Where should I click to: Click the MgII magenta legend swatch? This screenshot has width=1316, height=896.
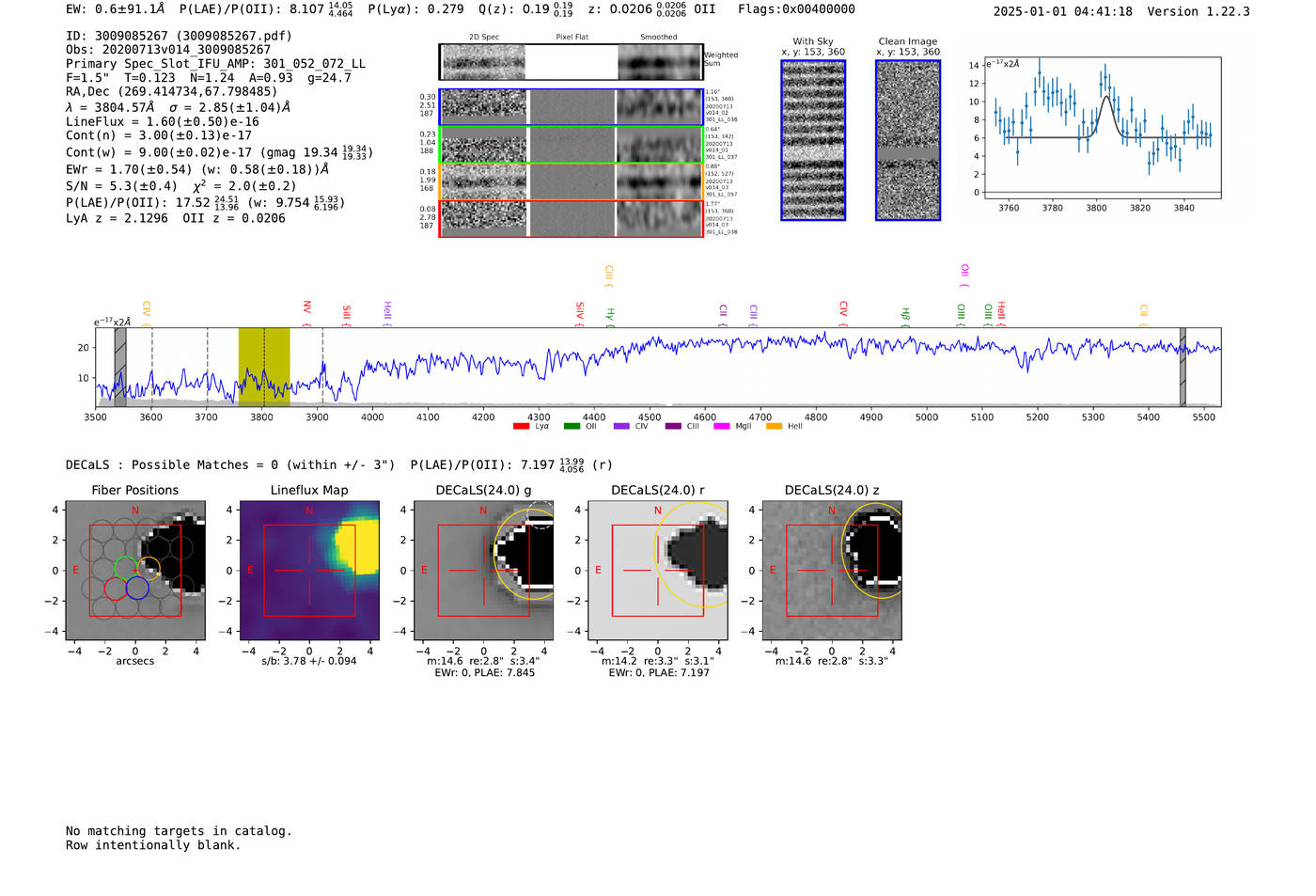click(x=722, y=427)
